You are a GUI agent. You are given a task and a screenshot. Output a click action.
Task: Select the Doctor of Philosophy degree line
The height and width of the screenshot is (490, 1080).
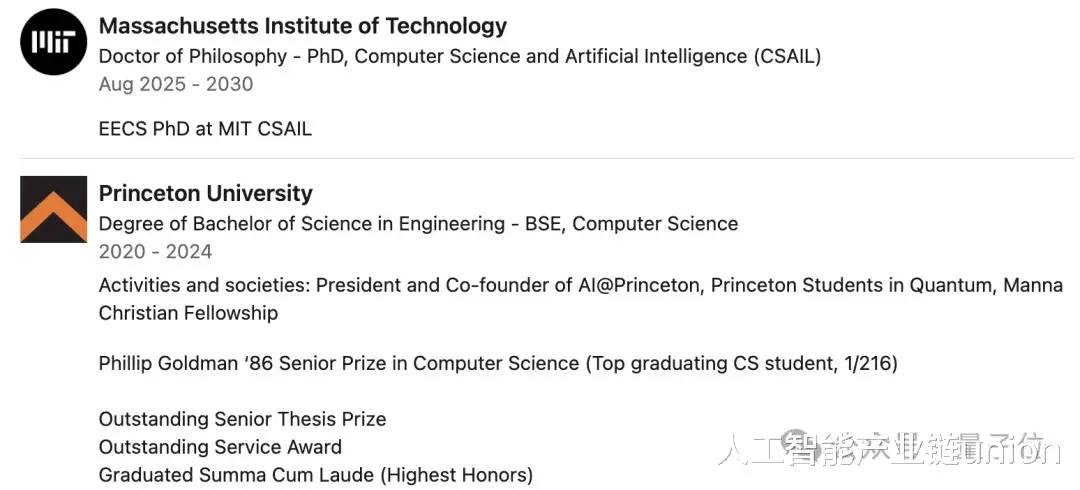click(459, 56)
